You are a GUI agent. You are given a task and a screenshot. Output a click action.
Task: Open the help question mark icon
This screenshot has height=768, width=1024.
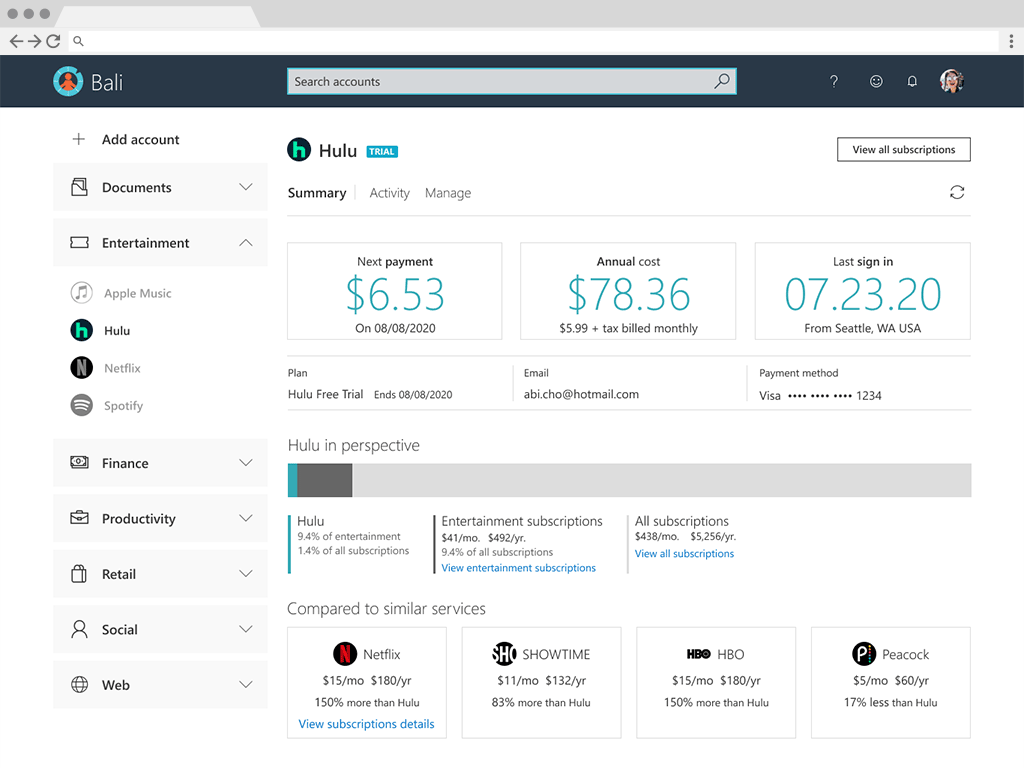tap(833, 82)
